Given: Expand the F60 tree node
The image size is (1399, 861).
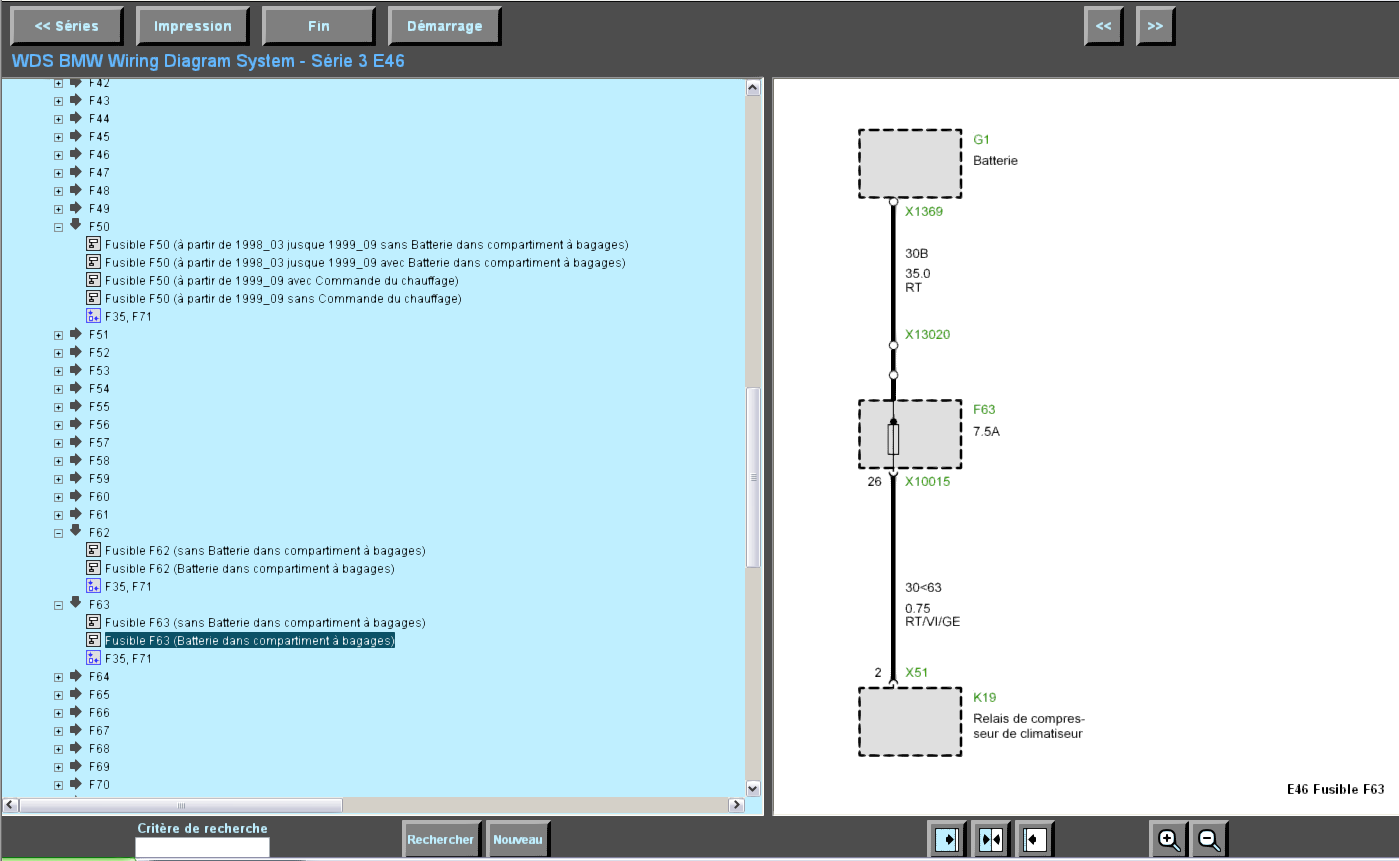Looking at the screenshot, I should pos(58,497).
